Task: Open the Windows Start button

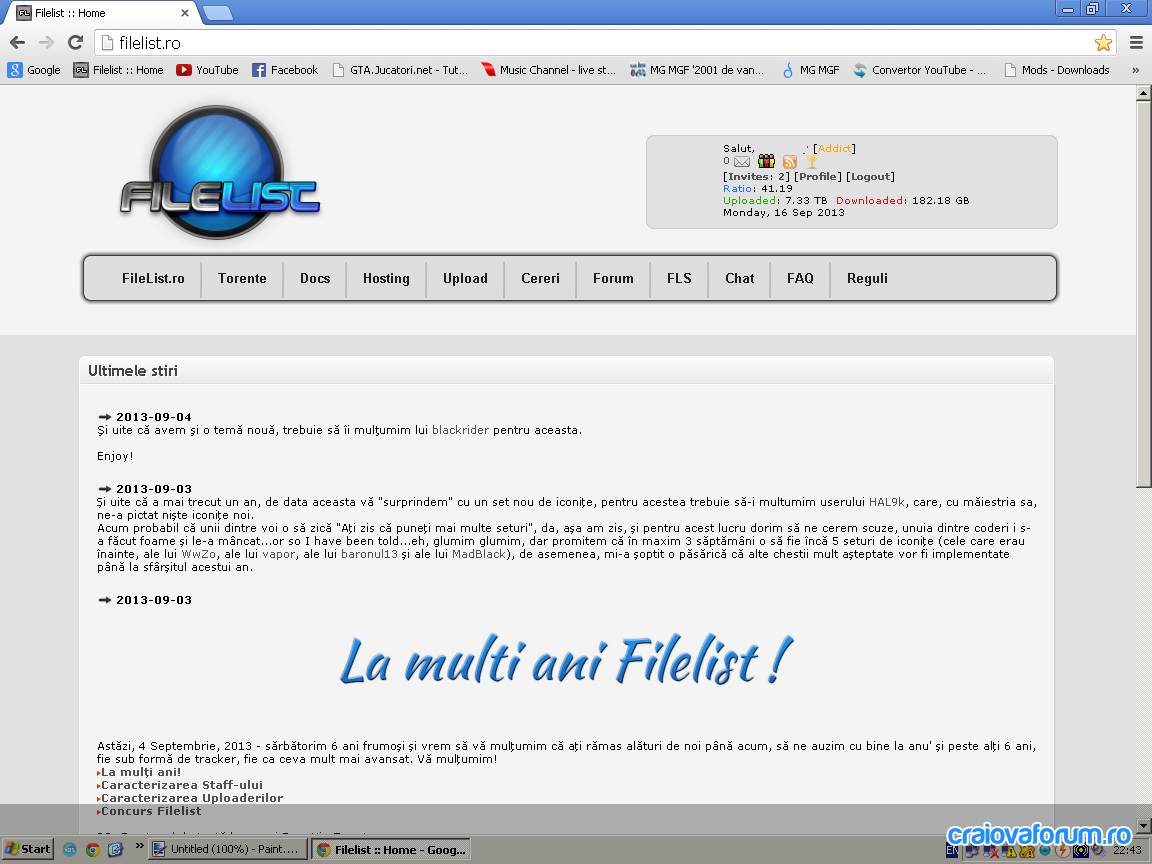Action: [28, 849]
